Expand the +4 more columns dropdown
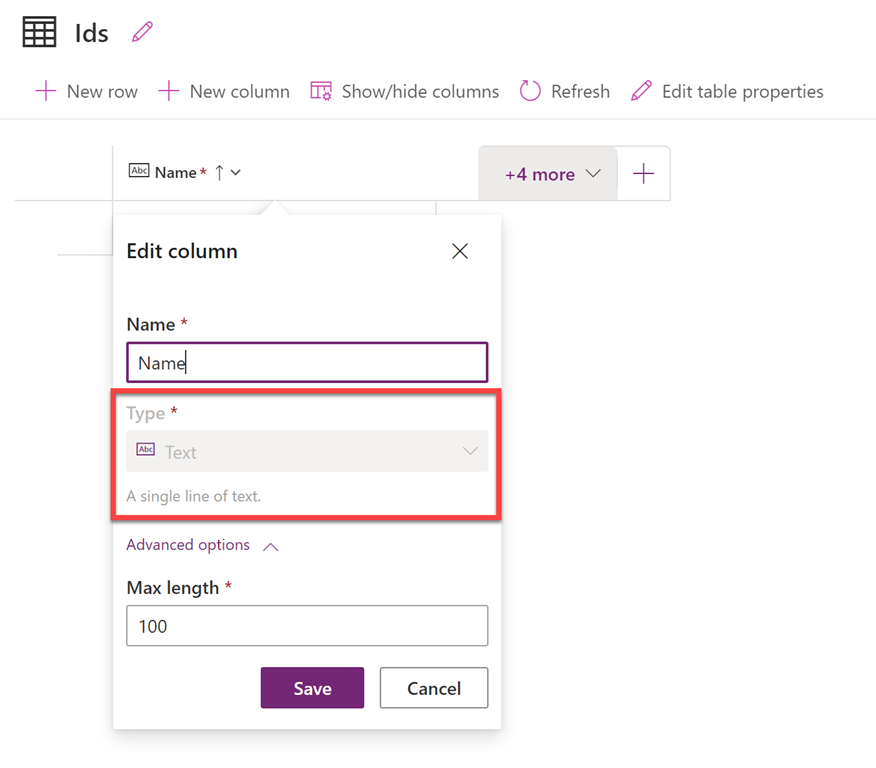 [552, 174]
